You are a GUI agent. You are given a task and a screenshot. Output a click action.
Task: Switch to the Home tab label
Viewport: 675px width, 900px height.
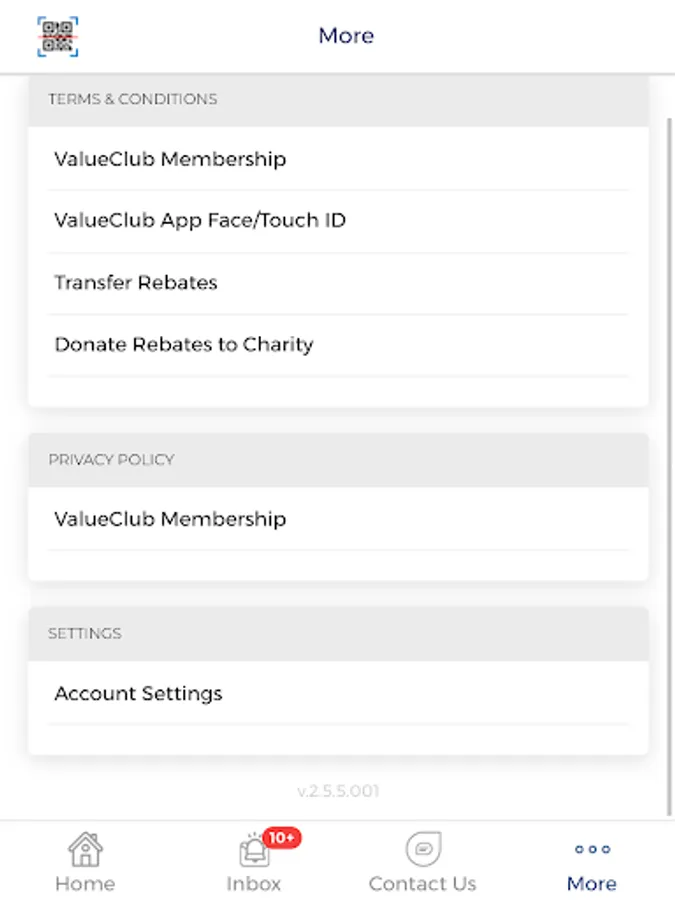coord(85,884)
